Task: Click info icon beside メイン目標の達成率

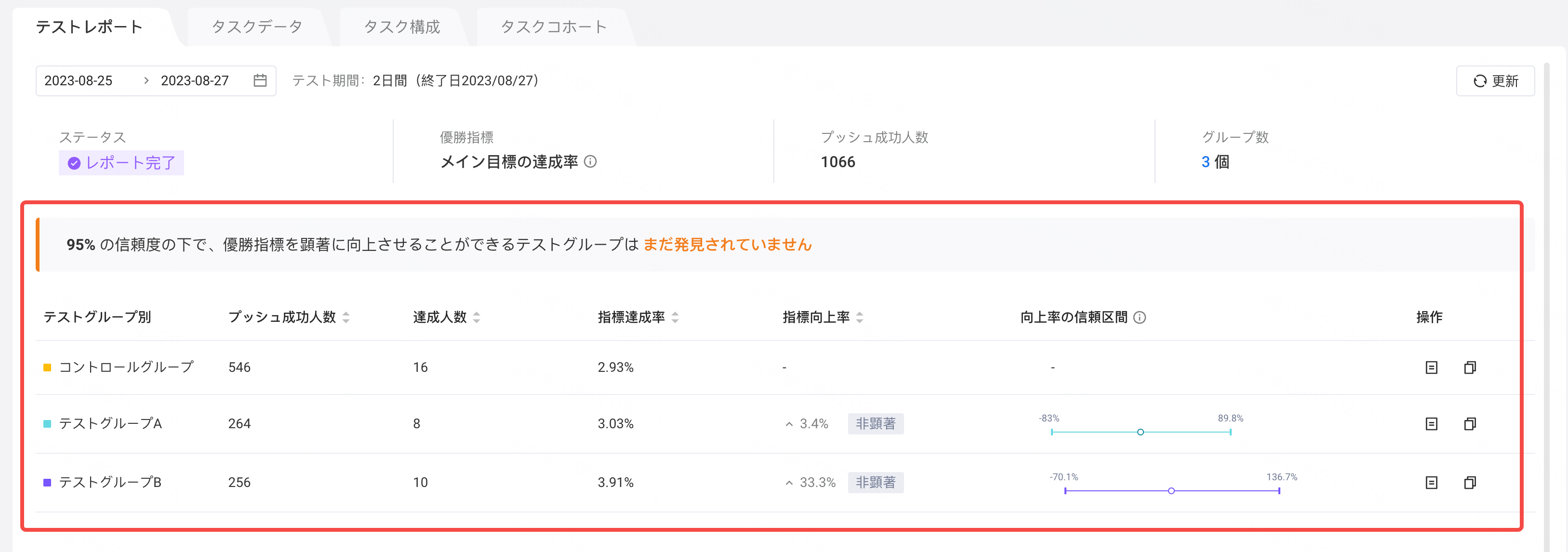Action: 590,161
